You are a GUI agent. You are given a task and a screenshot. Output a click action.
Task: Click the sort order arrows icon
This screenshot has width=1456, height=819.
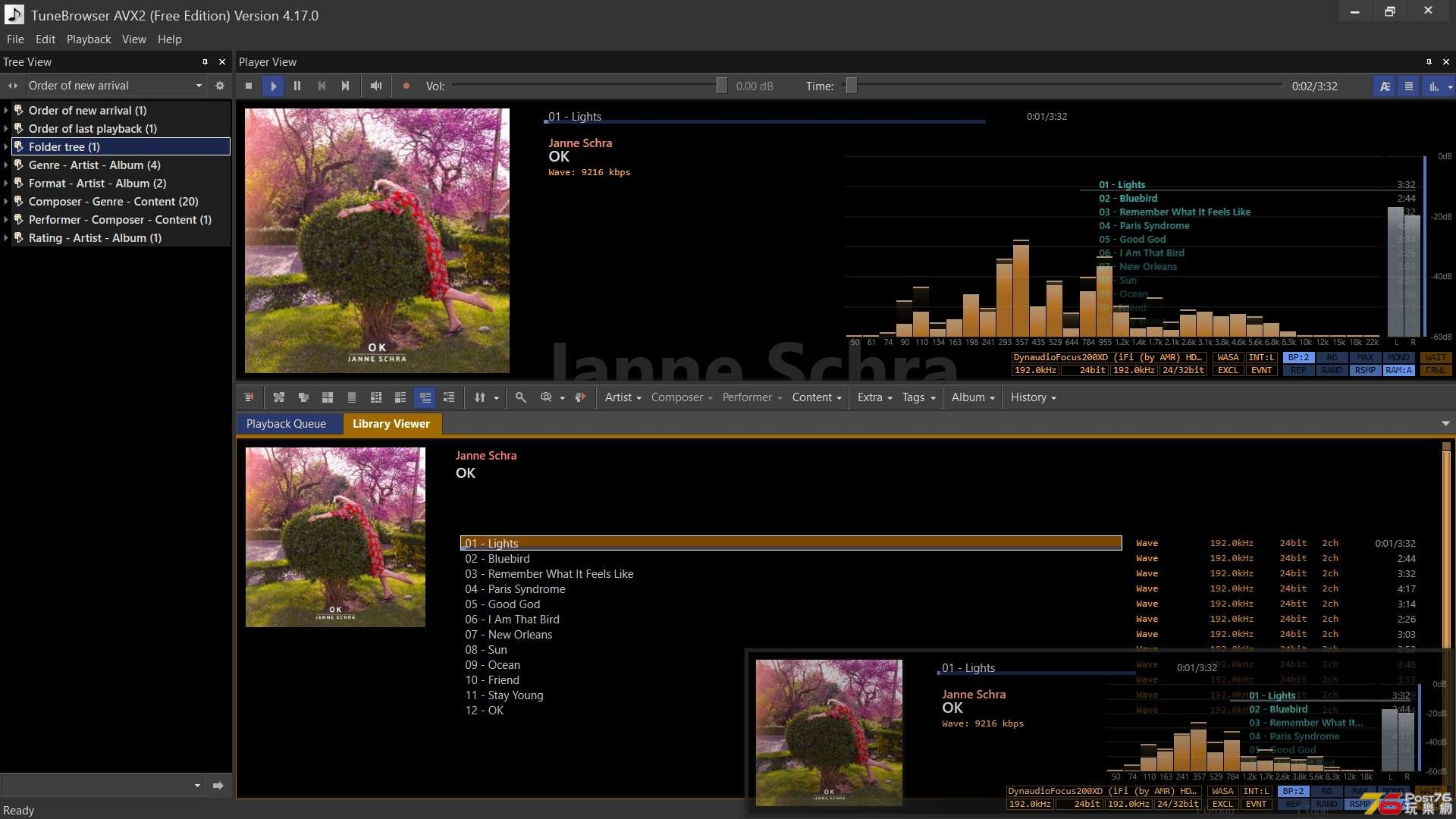coord(479,397)
